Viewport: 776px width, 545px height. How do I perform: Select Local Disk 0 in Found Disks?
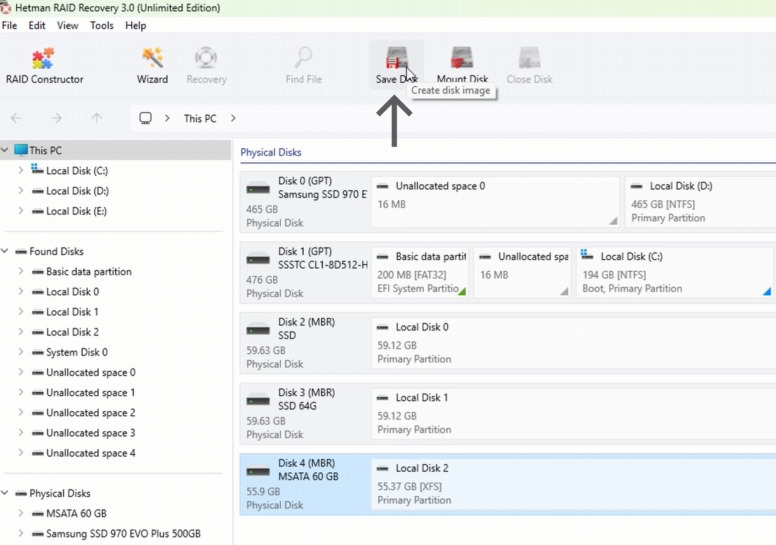pos(72,292)
